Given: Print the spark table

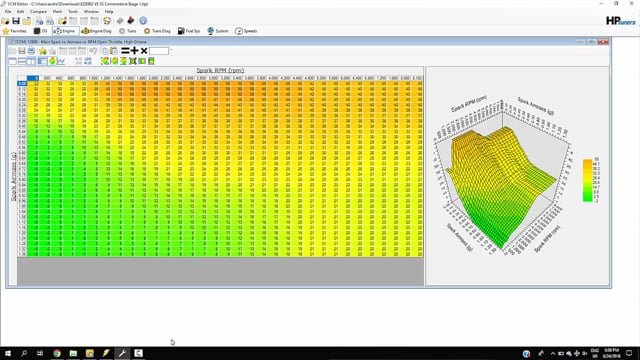Looking at the screenshot, I should tap(31, 51).
